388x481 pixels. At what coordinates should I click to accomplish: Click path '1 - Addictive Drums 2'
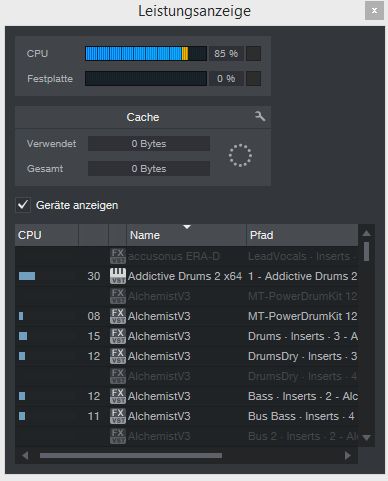coord(303,276)
